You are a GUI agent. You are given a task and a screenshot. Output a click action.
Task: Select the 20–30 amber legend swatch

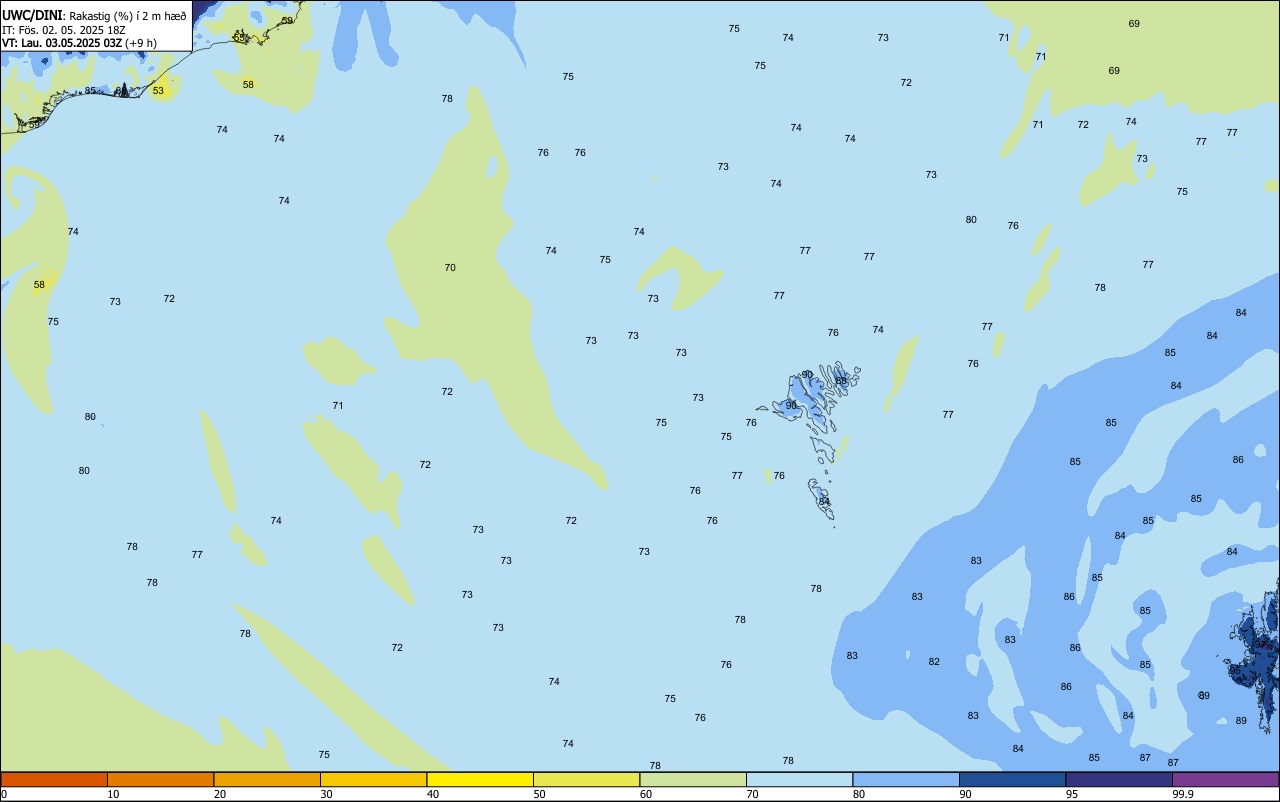click(x=267, y=779)
